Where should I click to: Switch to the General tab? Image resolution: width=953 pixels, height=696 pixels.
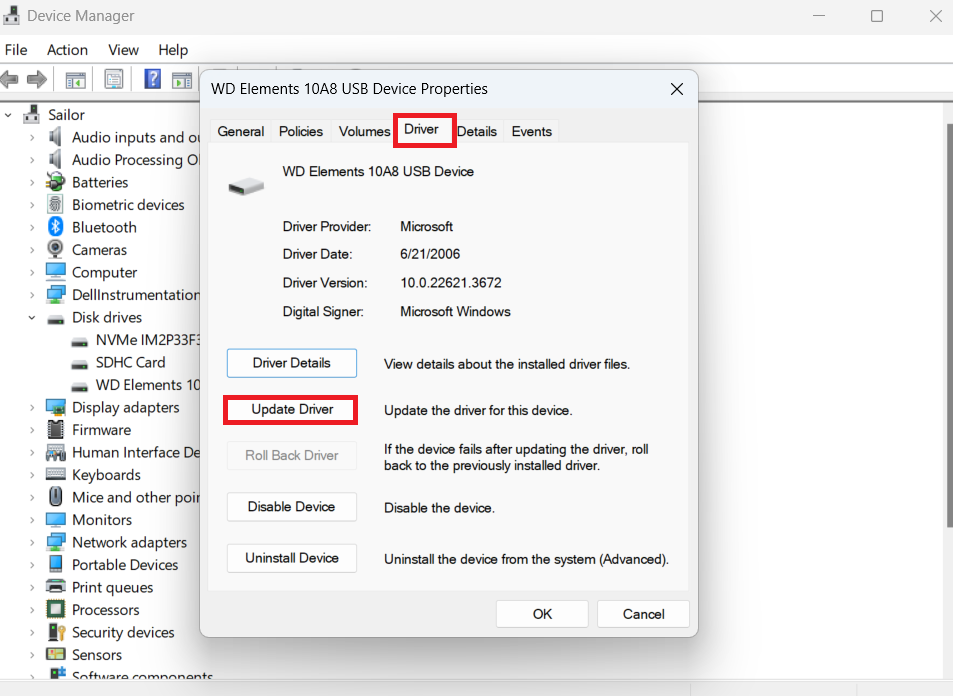241,131
